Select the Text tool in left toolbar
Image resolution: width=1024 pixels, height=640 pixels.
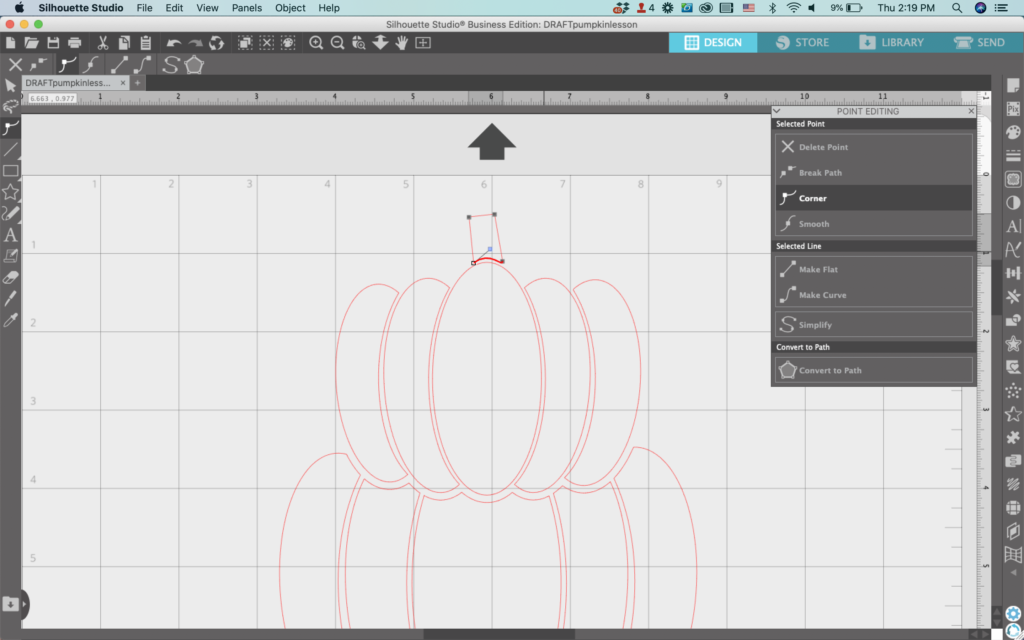coord(10,235)
